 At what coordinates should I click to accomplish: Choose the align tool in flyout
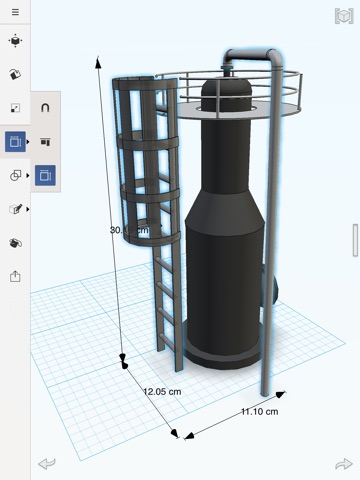[x=45, y=142]
